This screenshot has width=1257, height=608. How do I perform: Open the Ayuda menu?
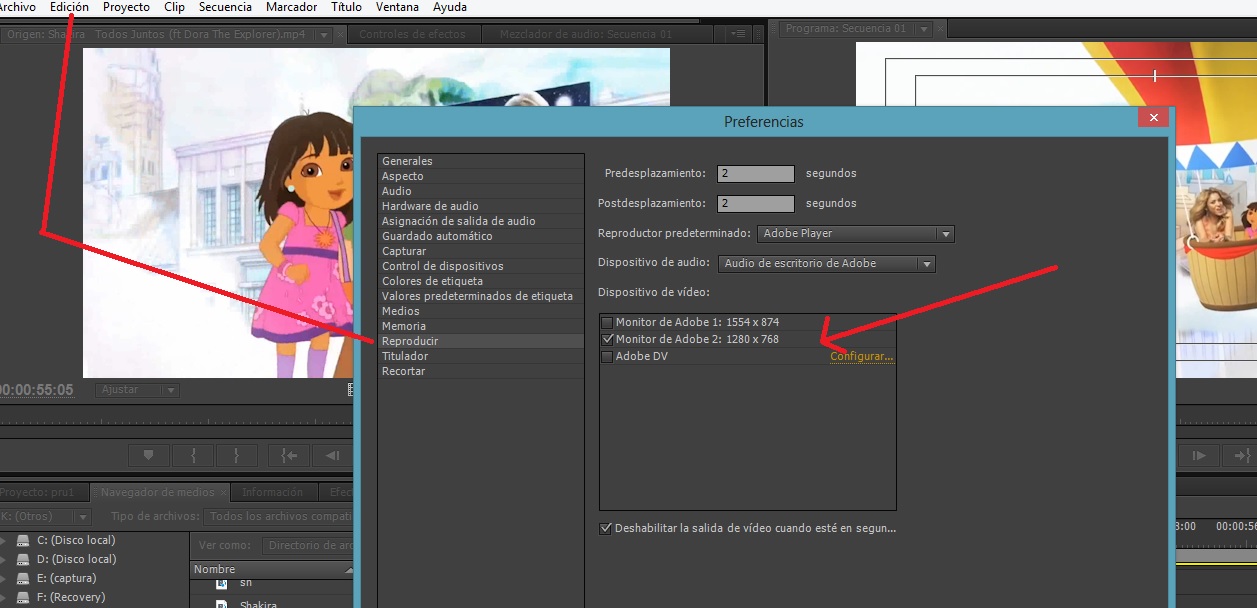[449, 7]
